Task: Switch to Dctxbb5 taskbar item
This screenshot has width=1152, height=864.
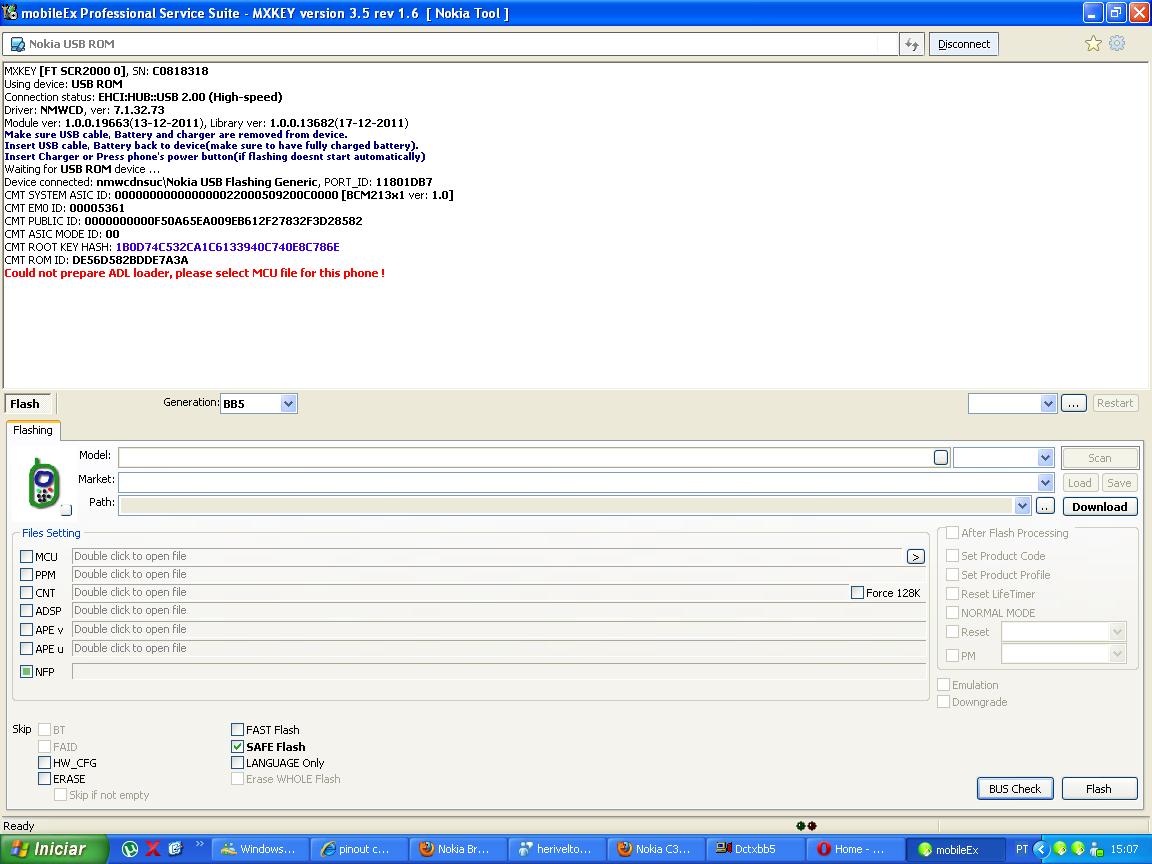Action: (x=755, y=849)
